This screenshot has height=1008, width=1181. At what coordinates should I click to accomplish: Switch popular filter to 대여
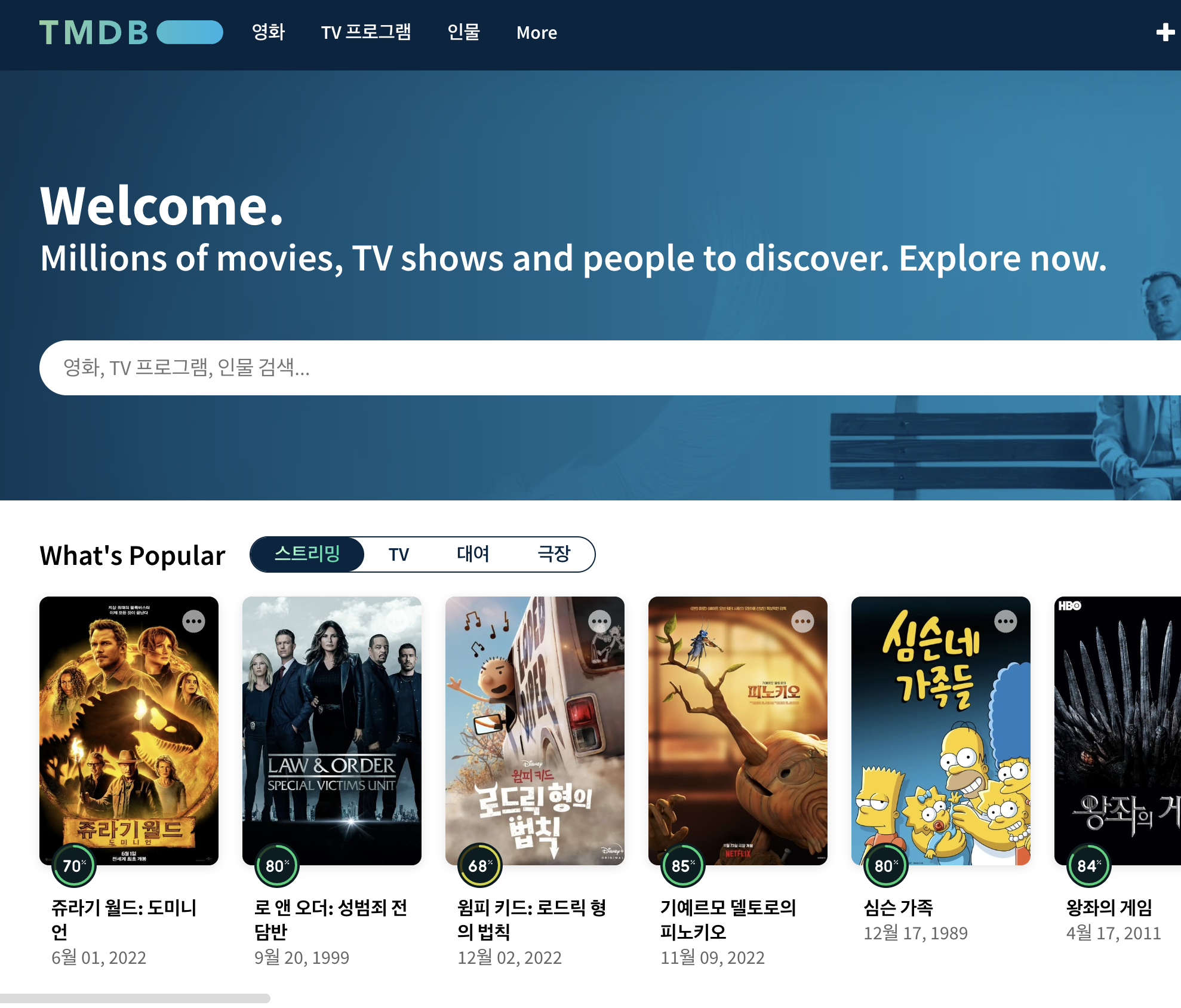click(472, 554)
